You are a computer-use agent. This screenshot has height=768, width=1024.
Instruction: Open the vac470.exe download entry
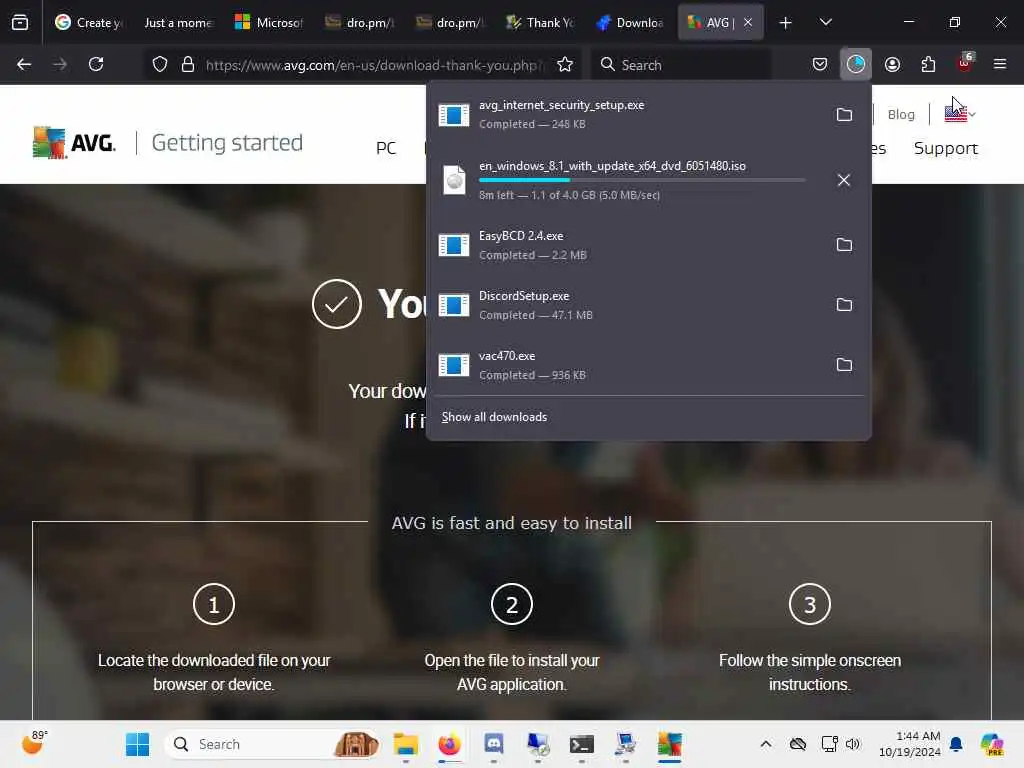(627, 365)
